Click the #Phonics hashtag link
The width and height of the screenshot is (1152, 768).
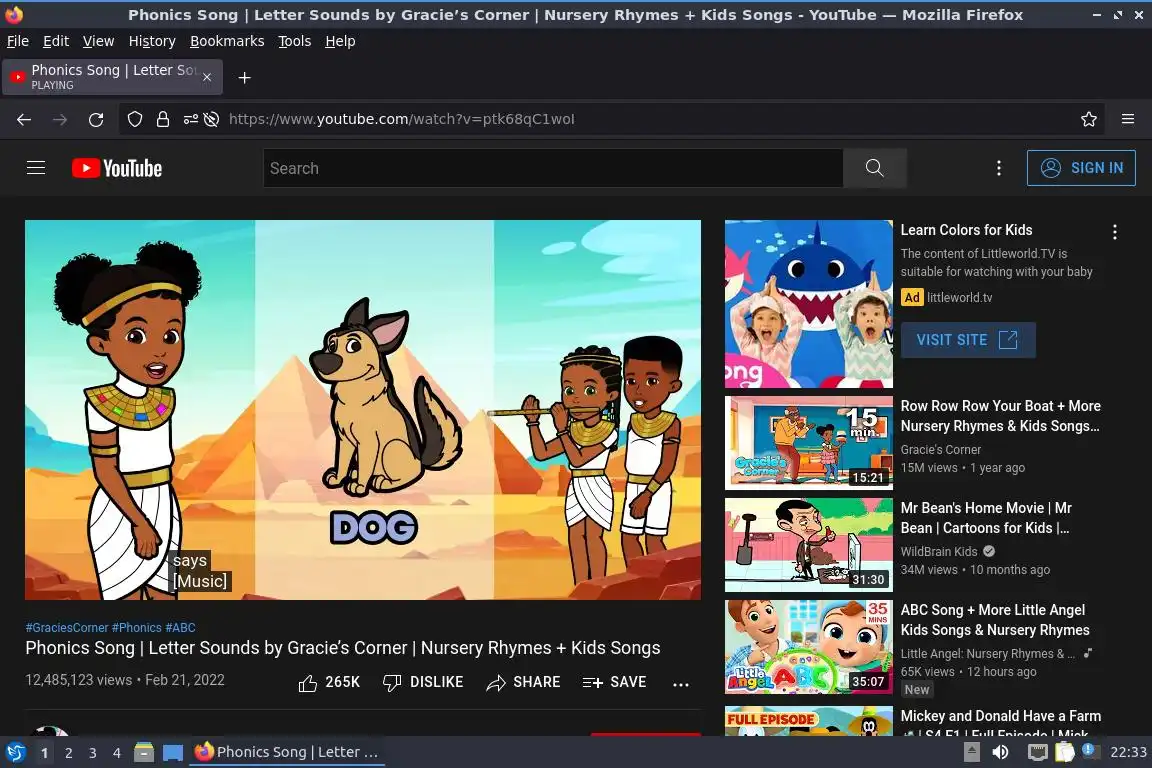[x=137, y=628]
